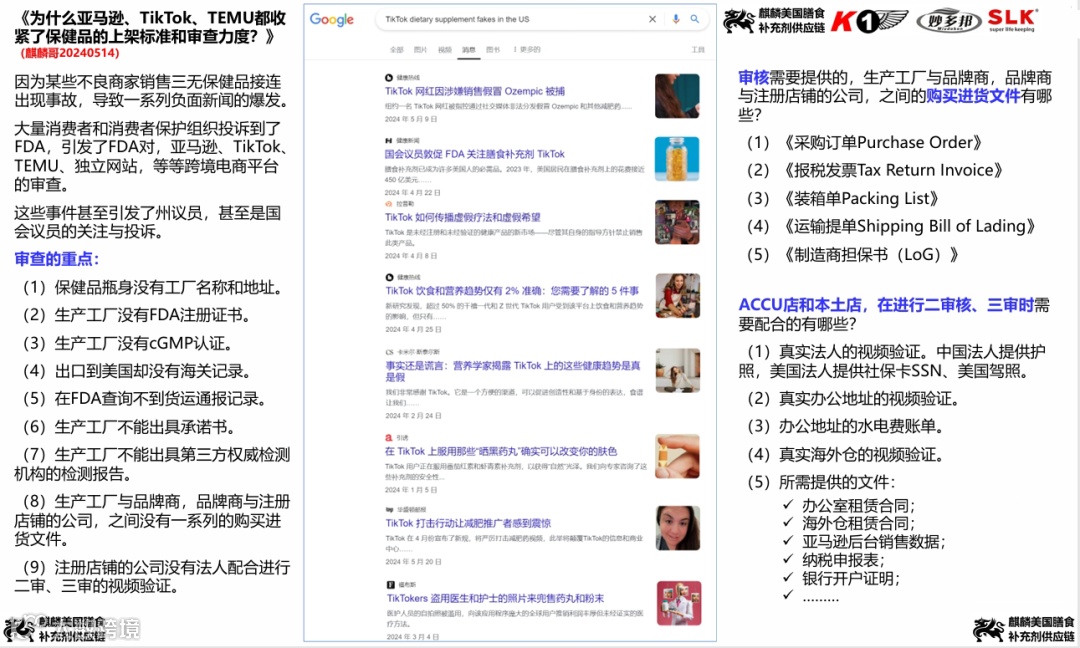Click the thumbnail beside the Ozempic result
The image size is (1080, 648).
(677, 96)
